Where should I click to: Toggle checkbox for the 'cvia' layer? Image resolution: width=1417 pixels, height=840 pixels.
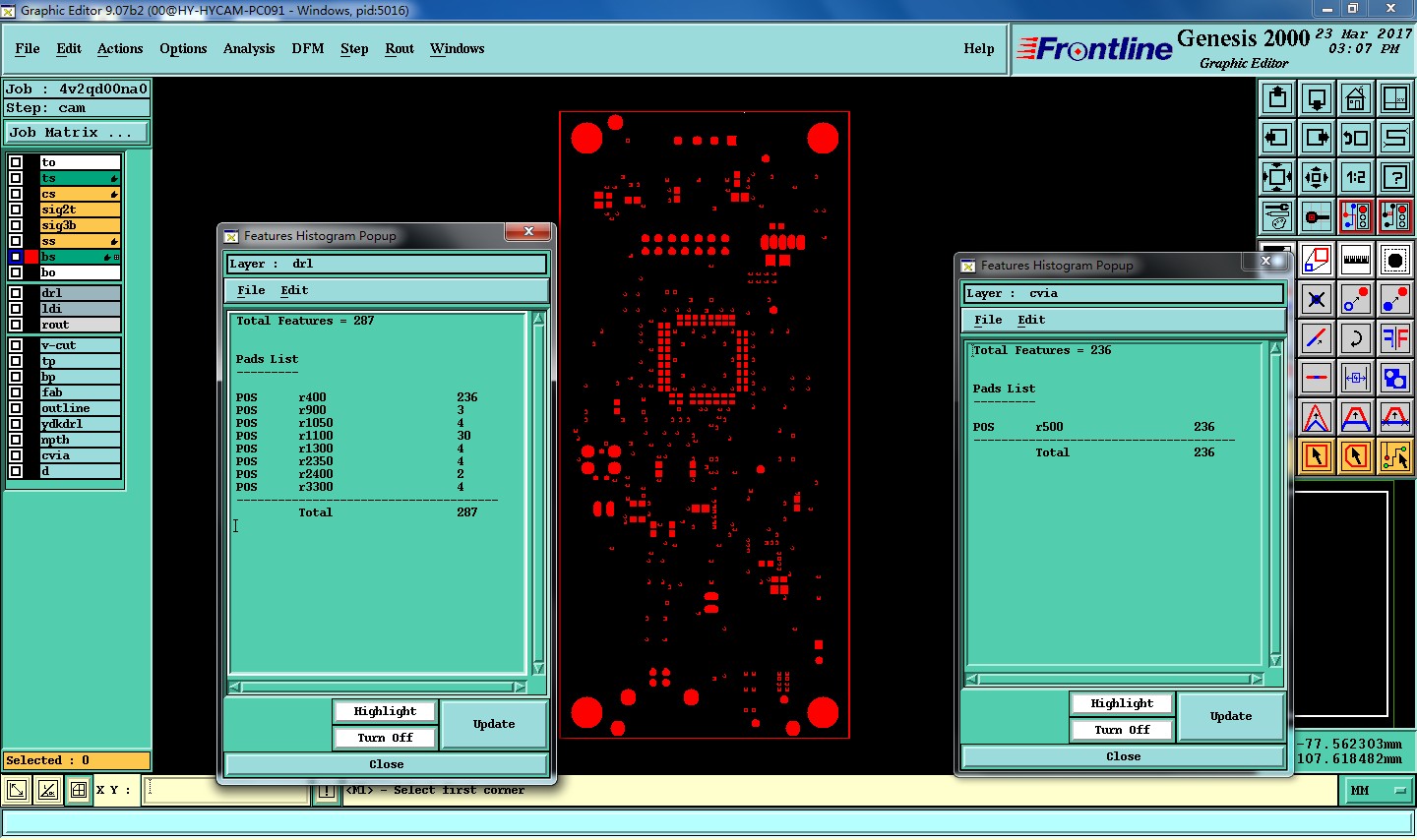(x=16, y=455)
